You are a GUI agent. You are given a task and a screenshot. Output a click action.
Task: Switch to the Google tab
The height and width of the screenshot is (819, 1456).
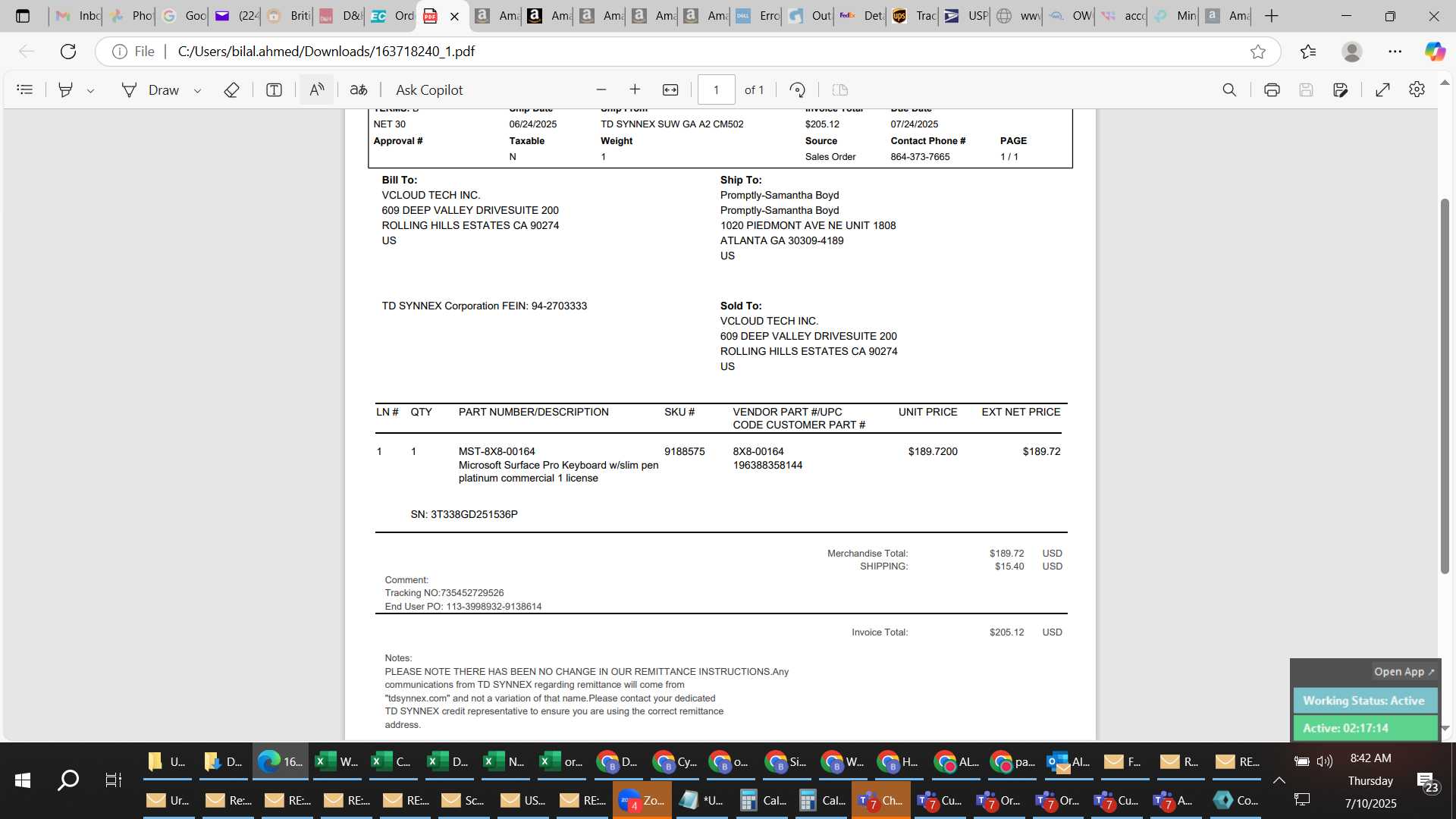[x=184, y=15]
